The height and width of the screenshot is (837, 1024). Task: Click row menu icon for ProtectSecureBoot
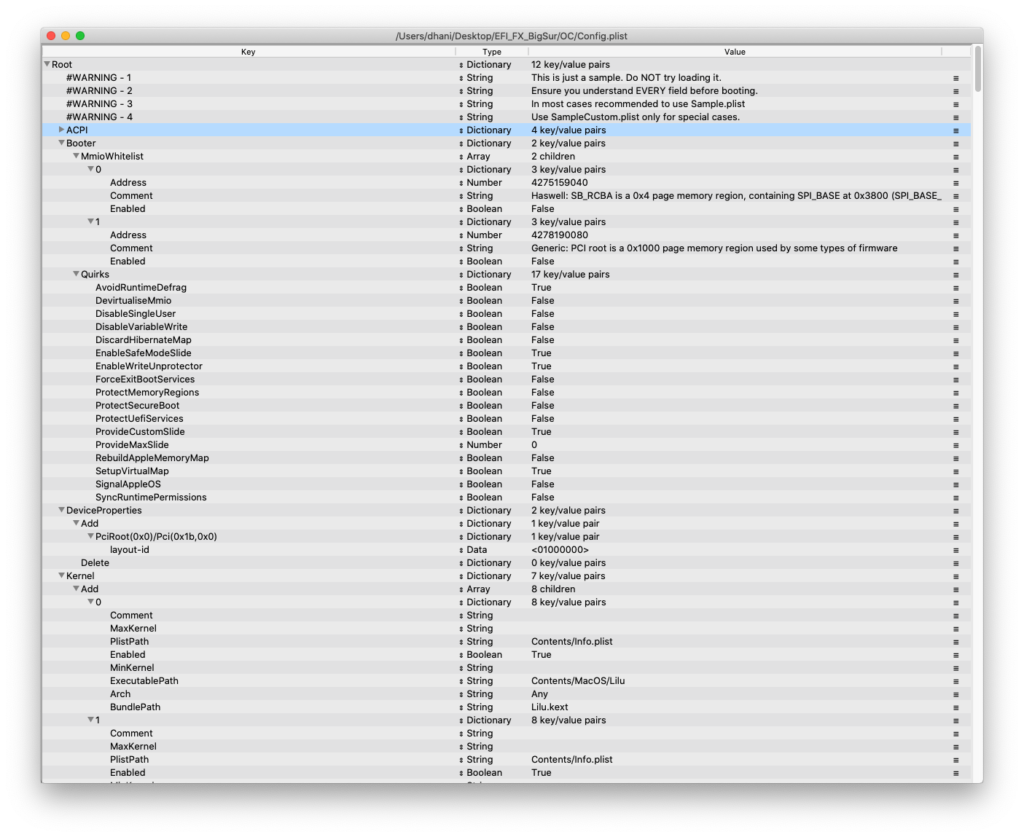(x=955, y=406)
